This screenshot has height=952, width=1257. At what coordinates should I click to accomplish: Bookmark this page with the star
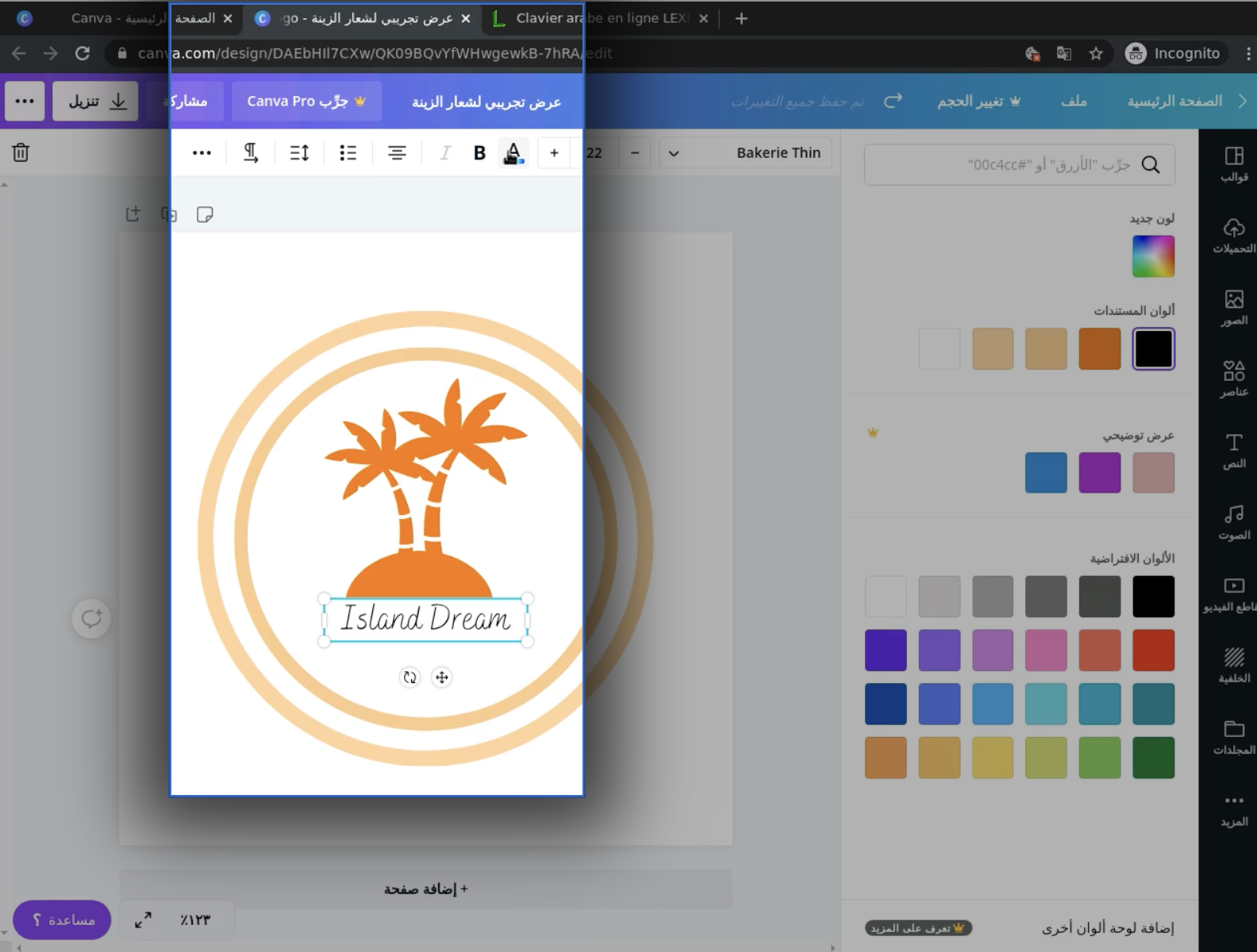tap(1096, 53)
